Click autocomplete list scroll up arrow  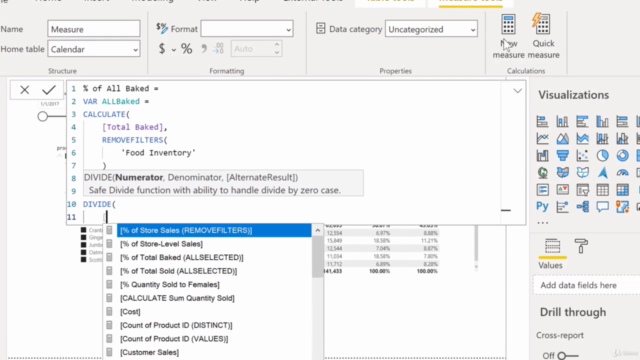coord(318,231)
